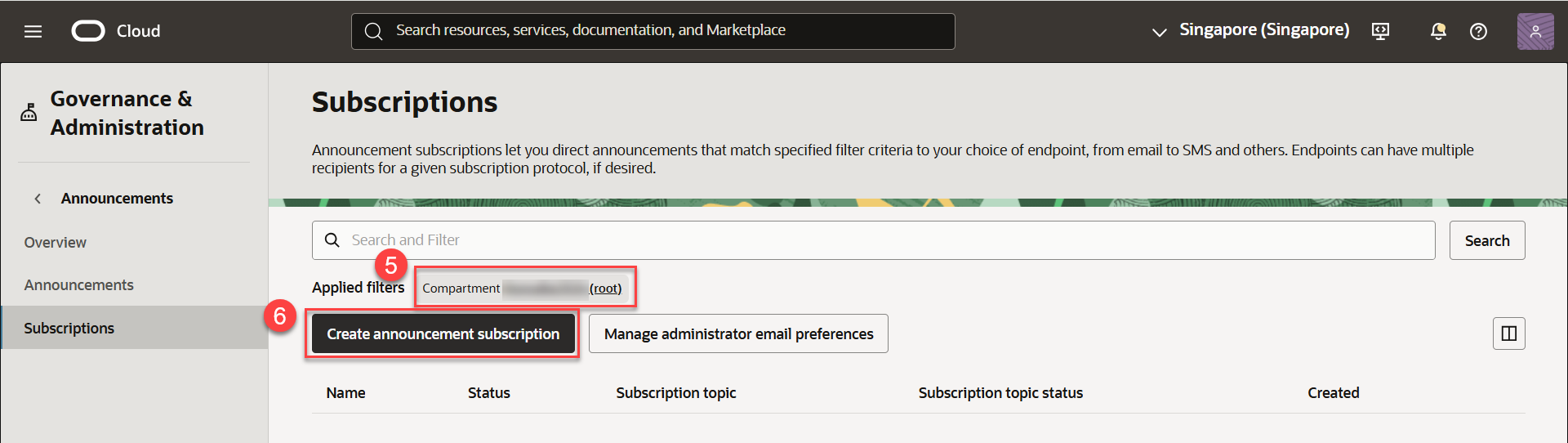1568x443 pixels.
Task: Open the hamburger navigation menu
Action: point(33,31)
